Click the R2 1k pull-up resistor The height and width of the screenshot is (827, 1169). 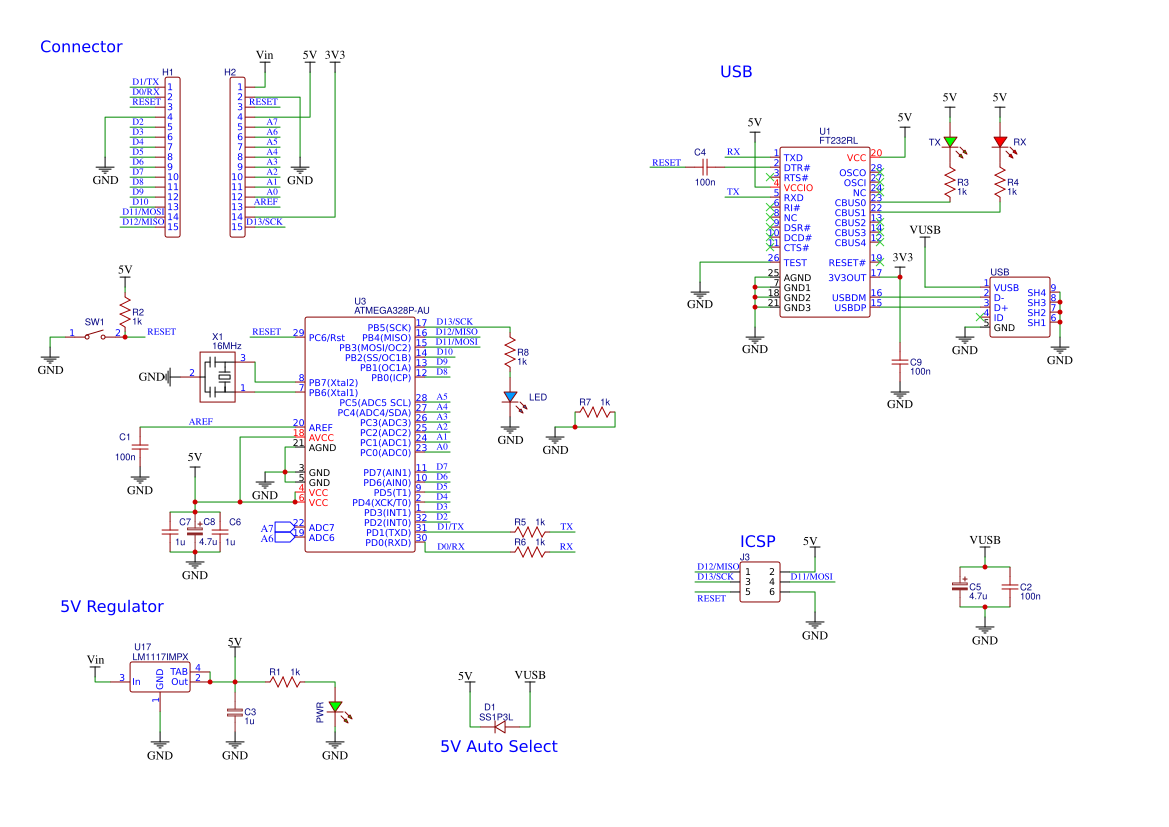pyautogui.click(x=125, y=312)
